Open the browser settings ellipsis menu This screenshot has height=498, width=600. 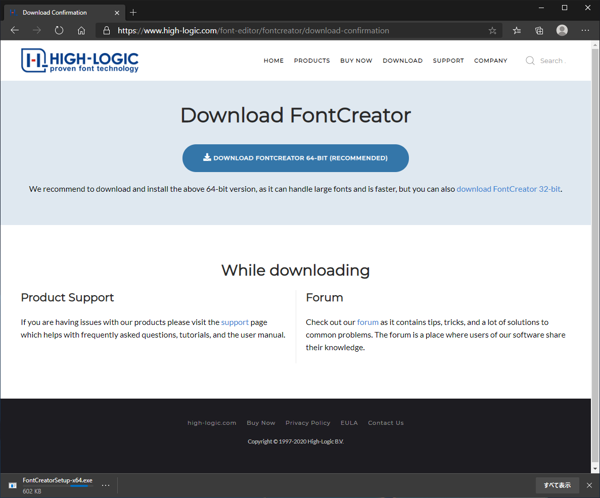(x=585, y=31)
